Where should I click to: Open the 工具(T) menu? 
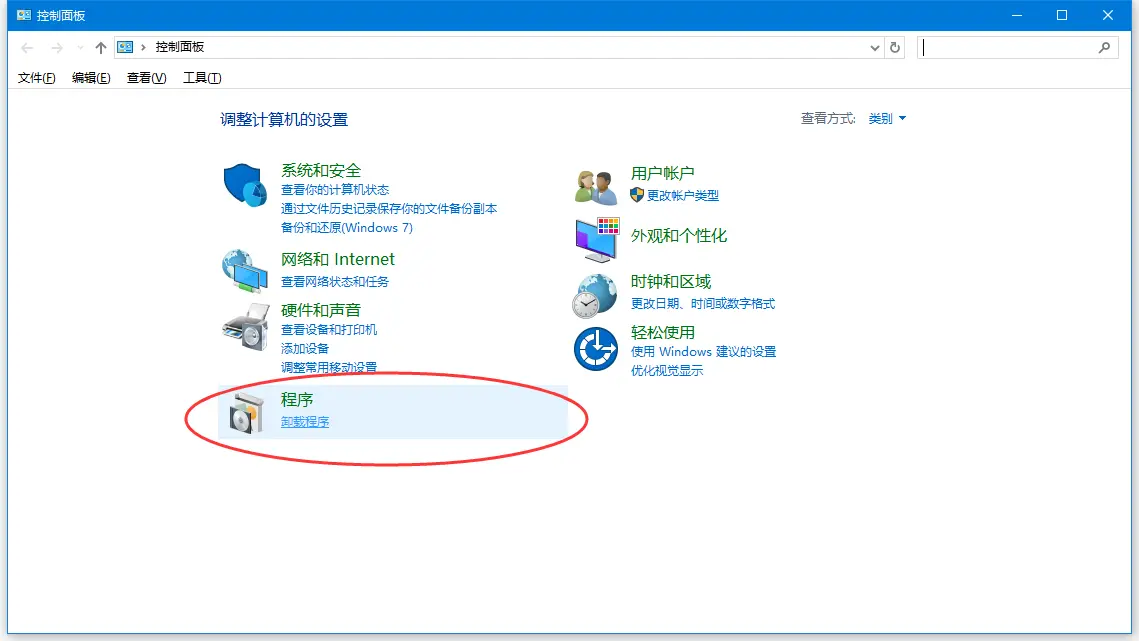(202, 78)
